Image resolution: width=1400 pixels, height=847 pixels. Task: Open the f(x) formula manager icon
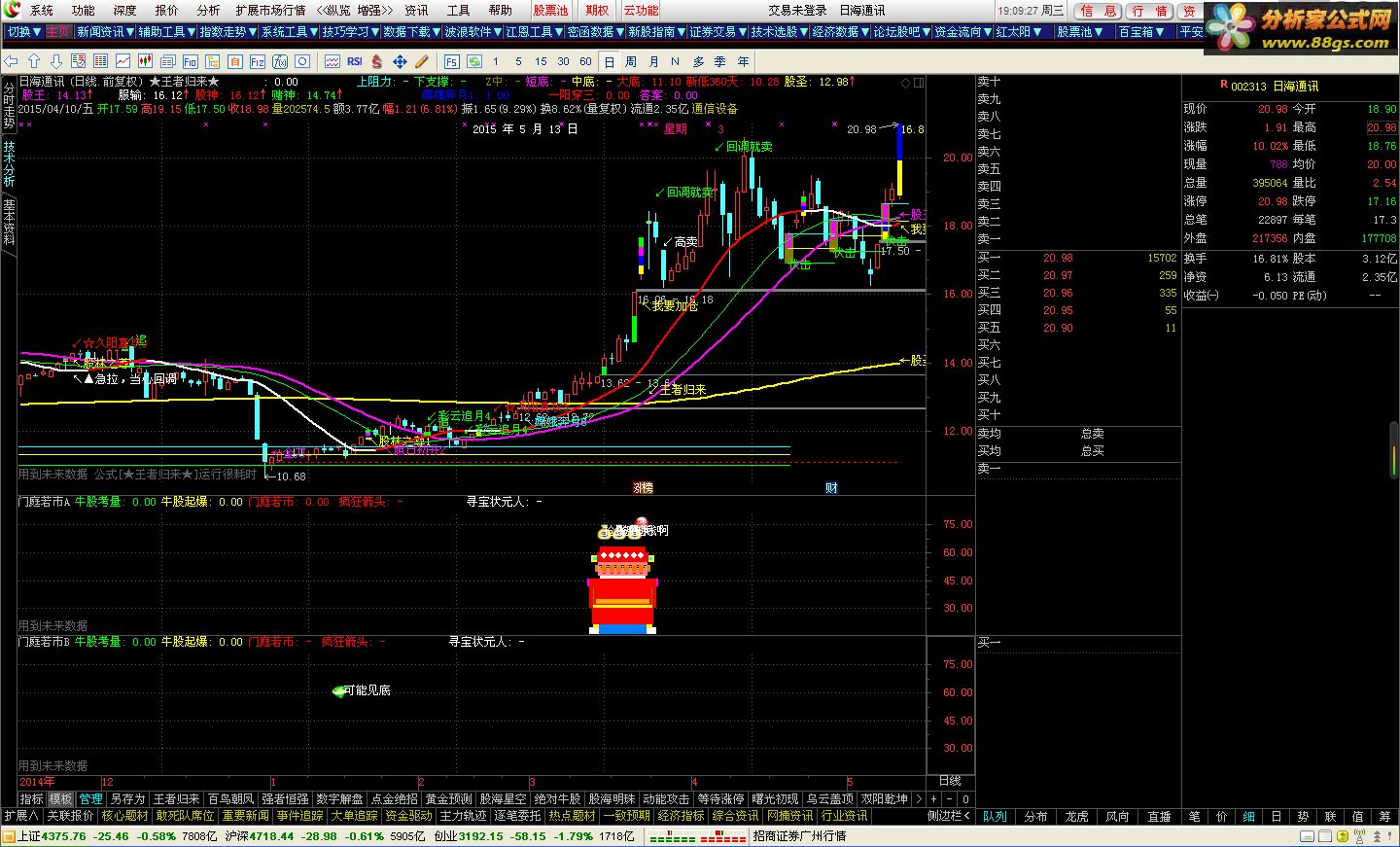[279, 61]
